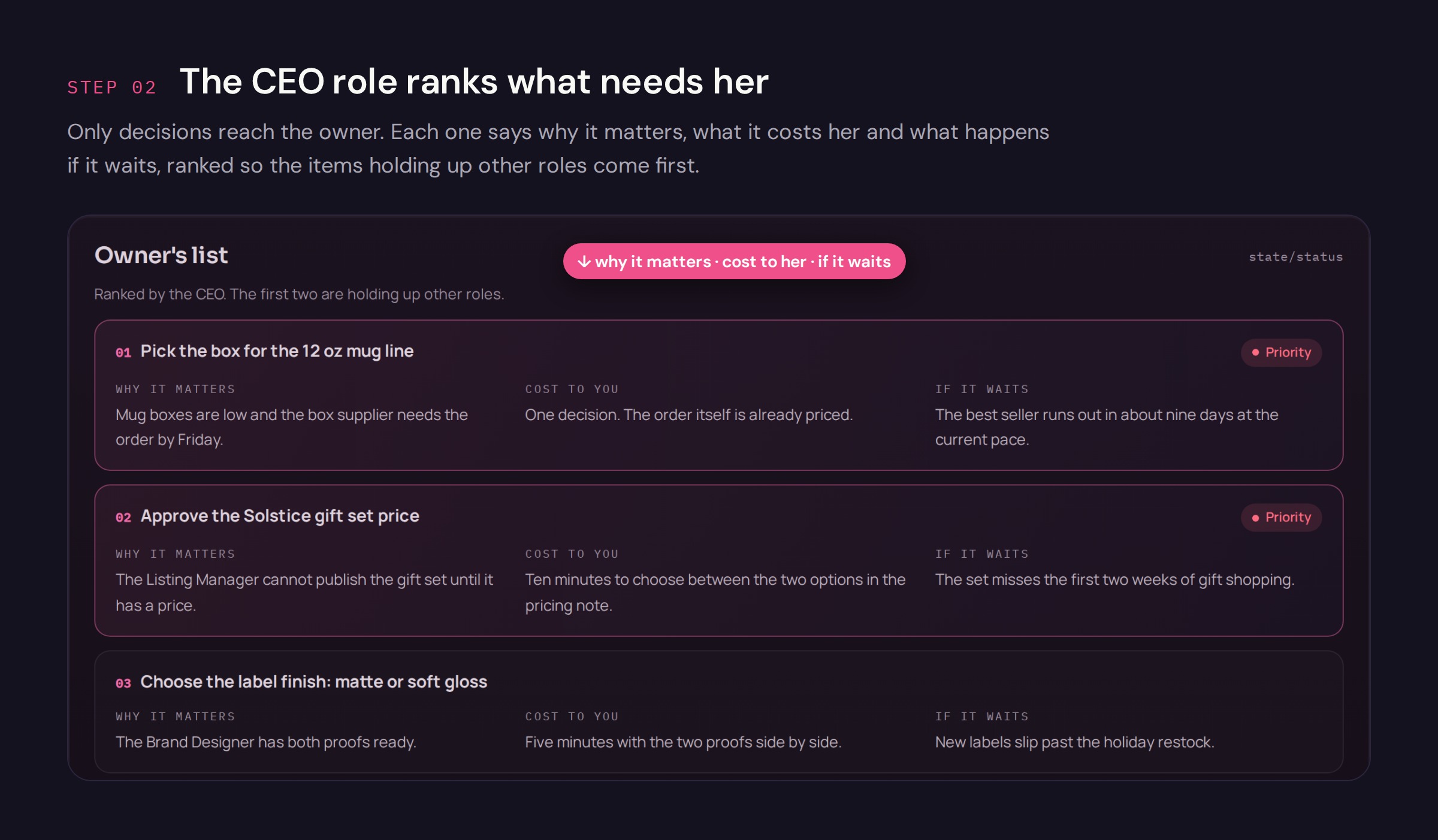Click the Priority badge on the mug box item
The image size is (1438, 840).
pos(1281,352)
